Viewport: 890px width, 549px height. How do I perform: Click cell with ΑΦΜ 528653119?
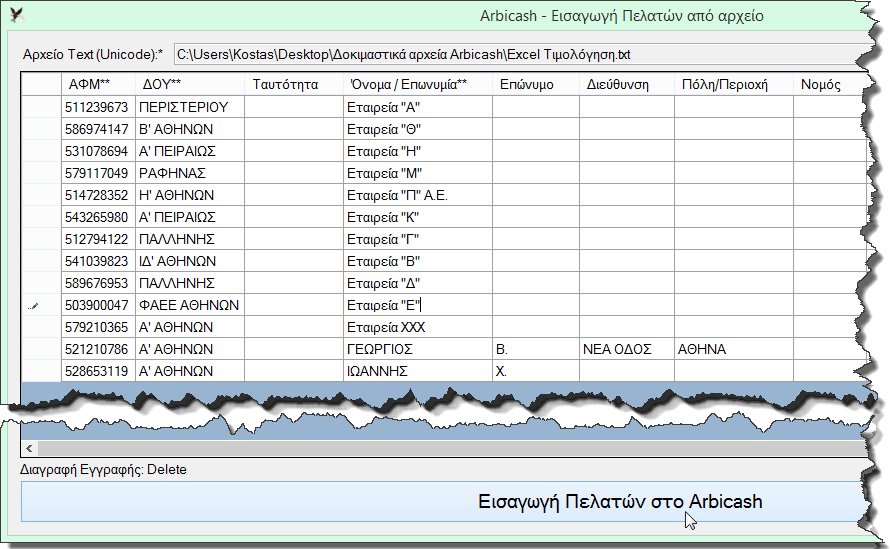(98, 371)
